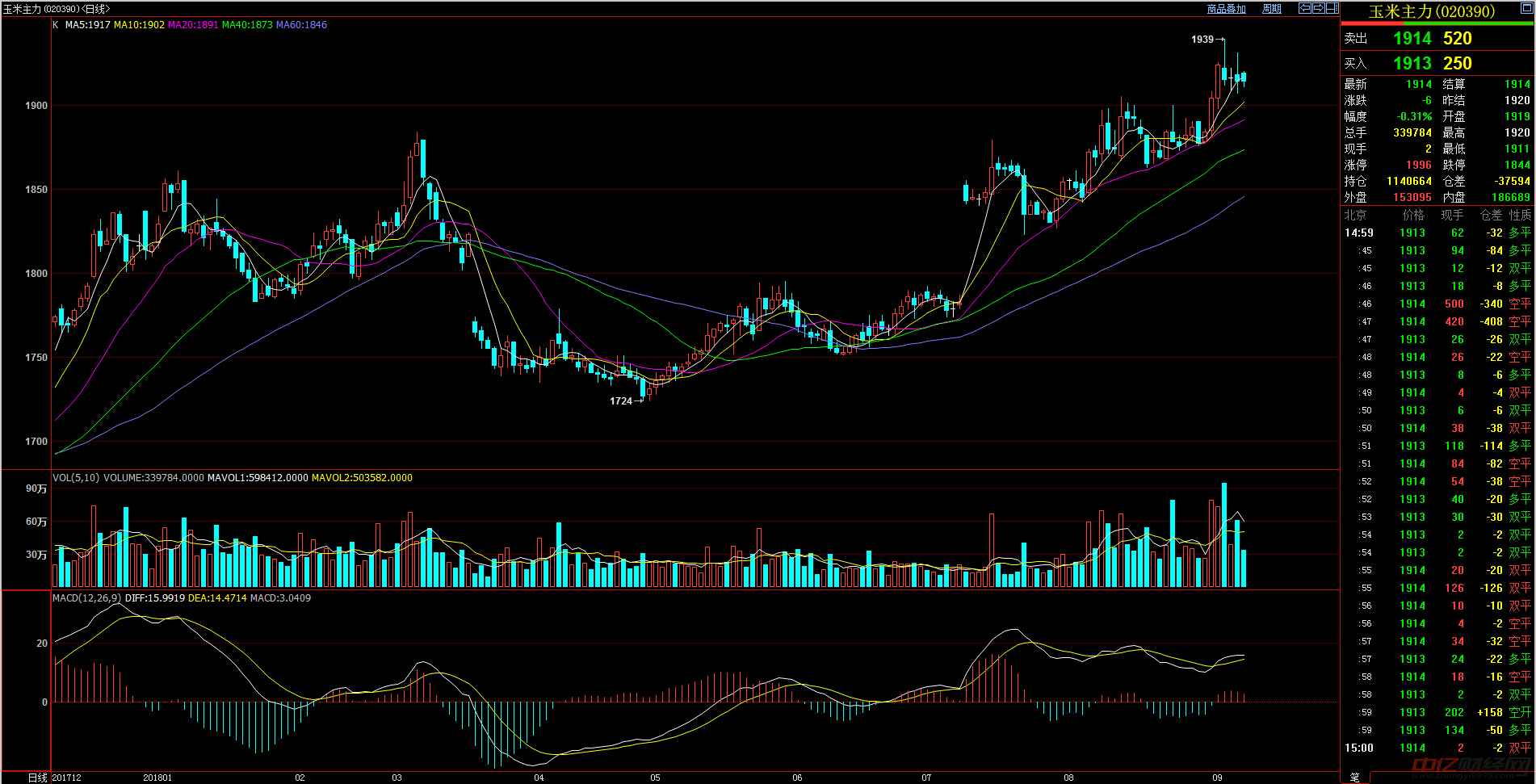Select the MA5:1917 indicator label
Viewport: 1536px width, 784px height.
coord(87,25)
